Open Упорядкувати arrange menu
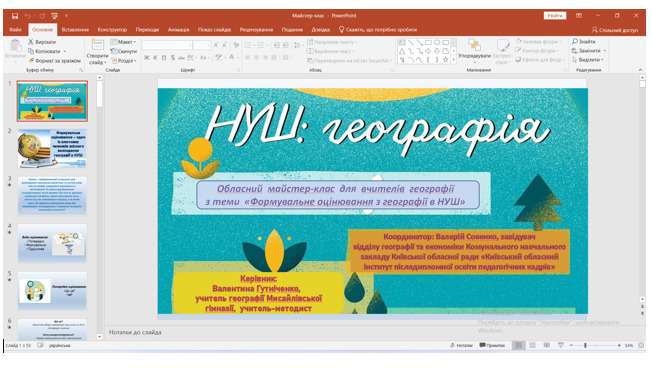 point(474,51)
